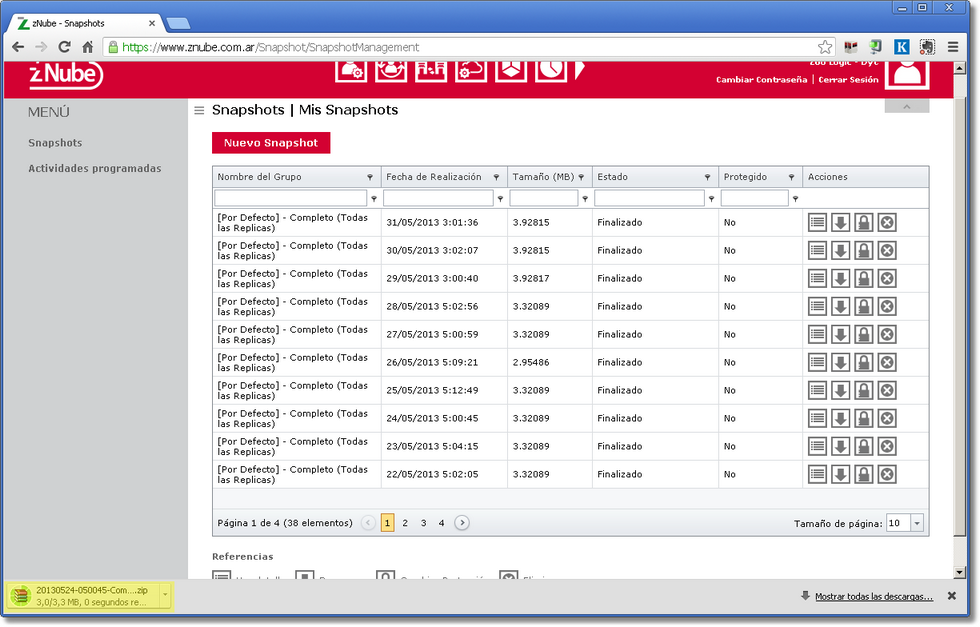Screen dimensions: 980x627
Task: Go to page 3 of results
Action: click(423, 523)
